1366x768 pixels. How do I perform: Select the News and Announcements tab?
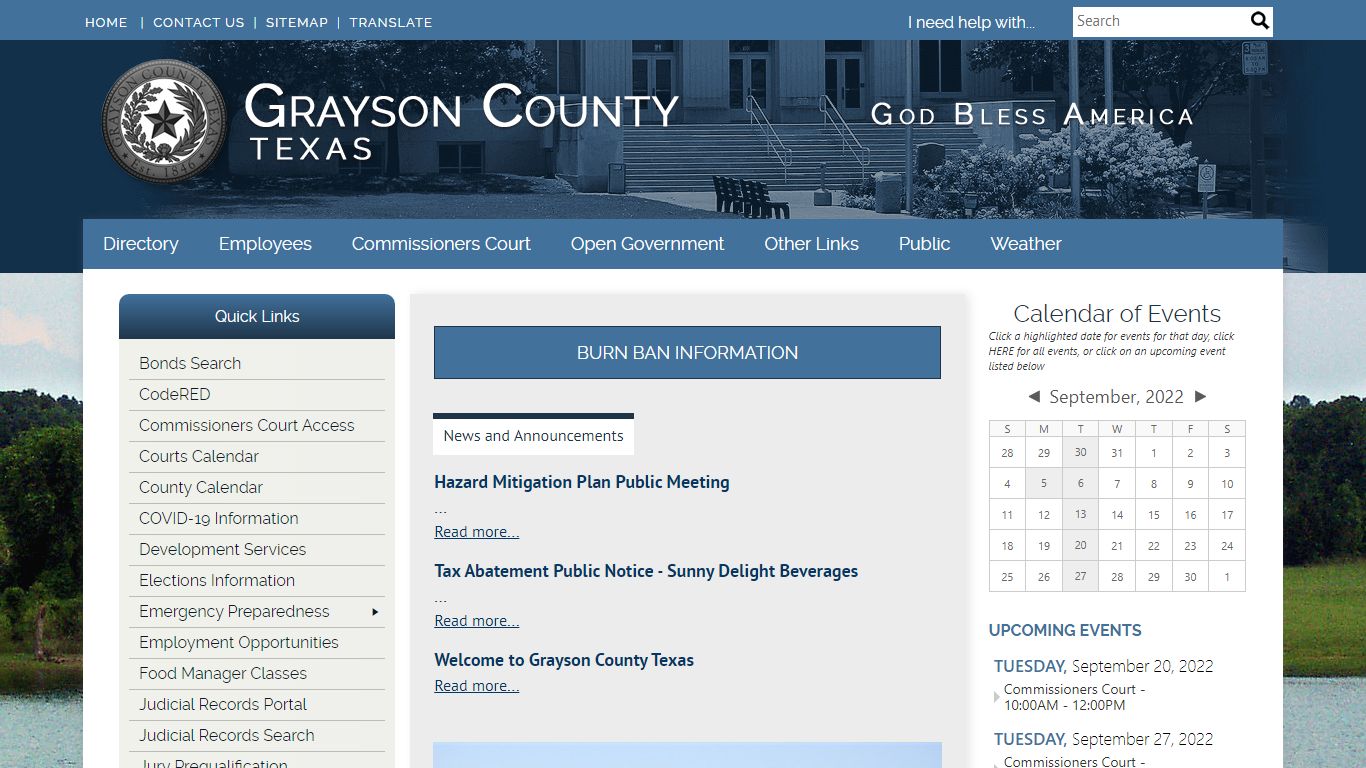point(533,435)
